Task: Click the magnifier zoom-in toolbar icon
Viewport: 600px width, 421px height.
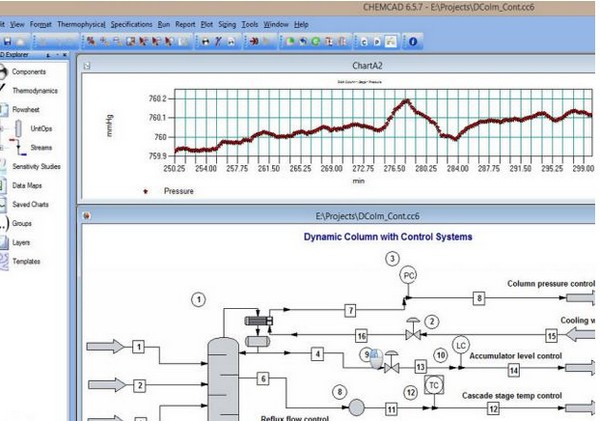Action: tap(104, 41)
